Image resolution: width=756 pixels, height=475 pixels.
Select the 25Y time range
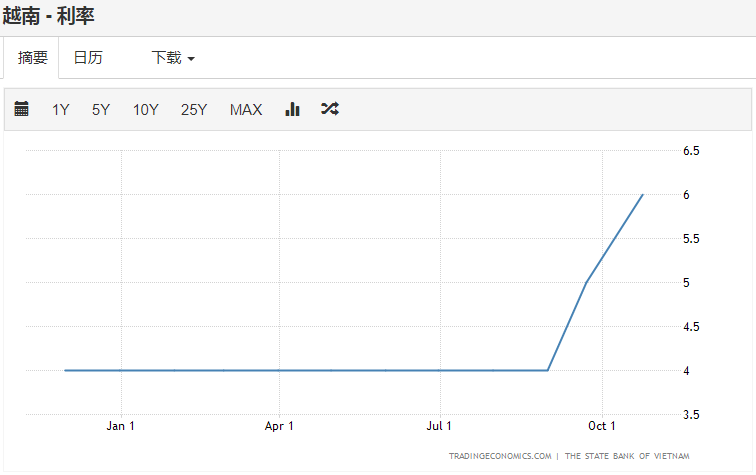(x=194, y=109)
